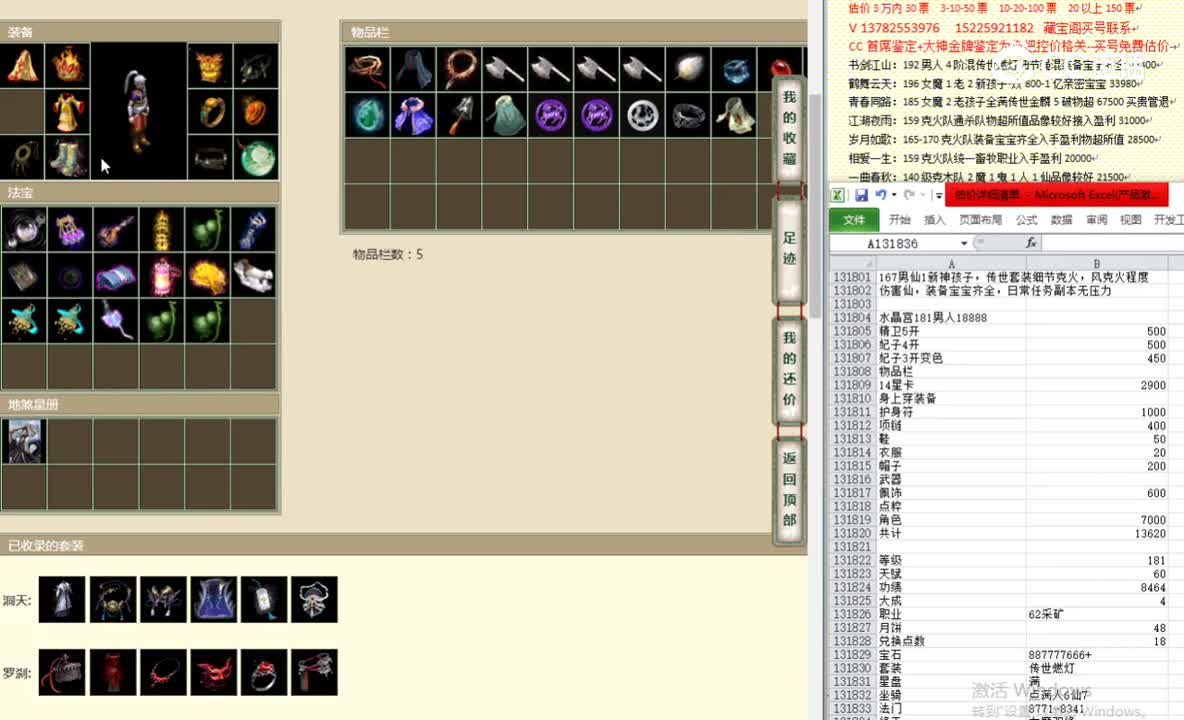Select cell with 水晶宫181男人18888

(951, 318)
